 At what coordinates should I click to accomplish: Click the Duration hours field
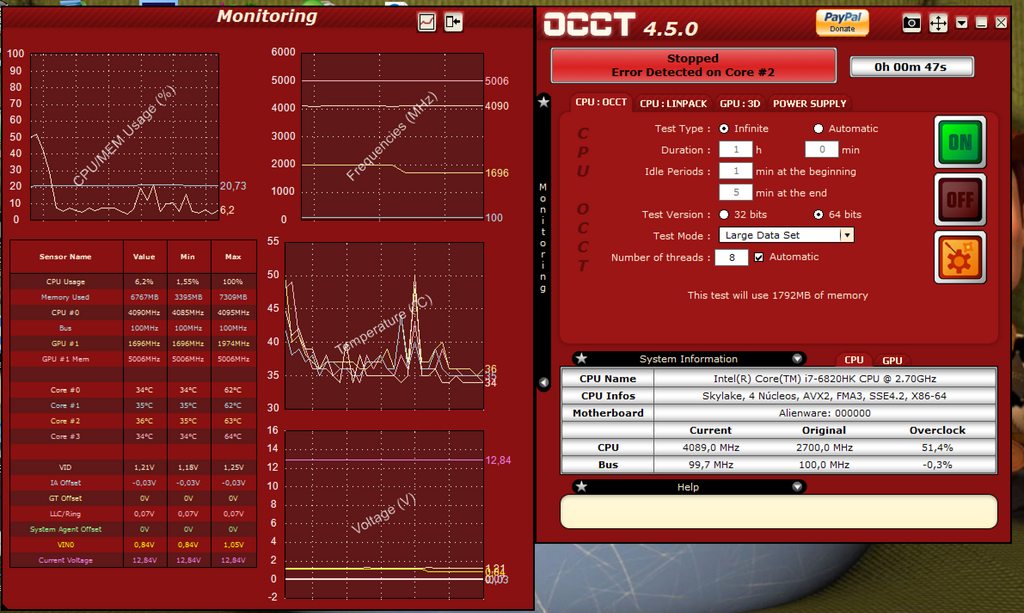[735, 149]
